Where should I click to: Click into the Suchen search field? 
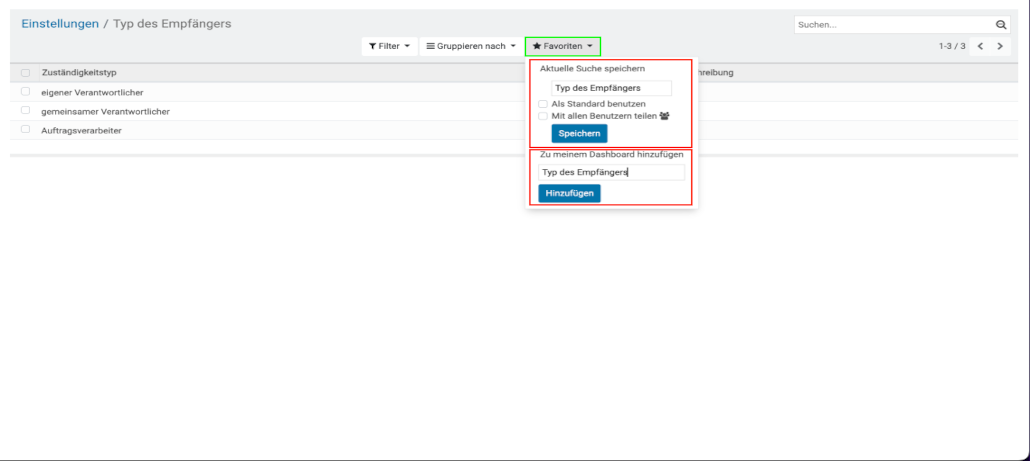[892, 25]
